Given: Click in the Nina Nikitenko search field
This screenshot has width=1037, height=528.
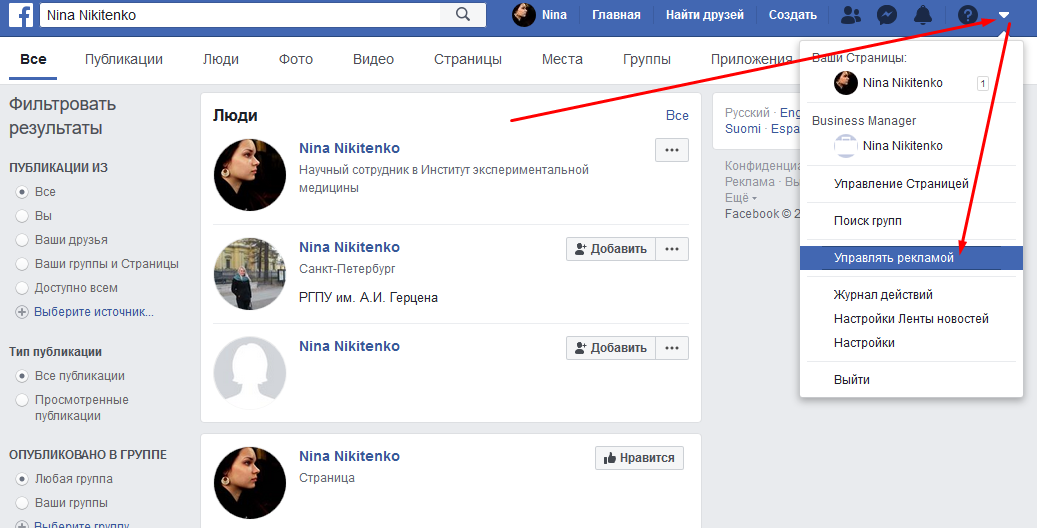Looking at the screenshot, I should pyautogui.click(x=240, y=15).
